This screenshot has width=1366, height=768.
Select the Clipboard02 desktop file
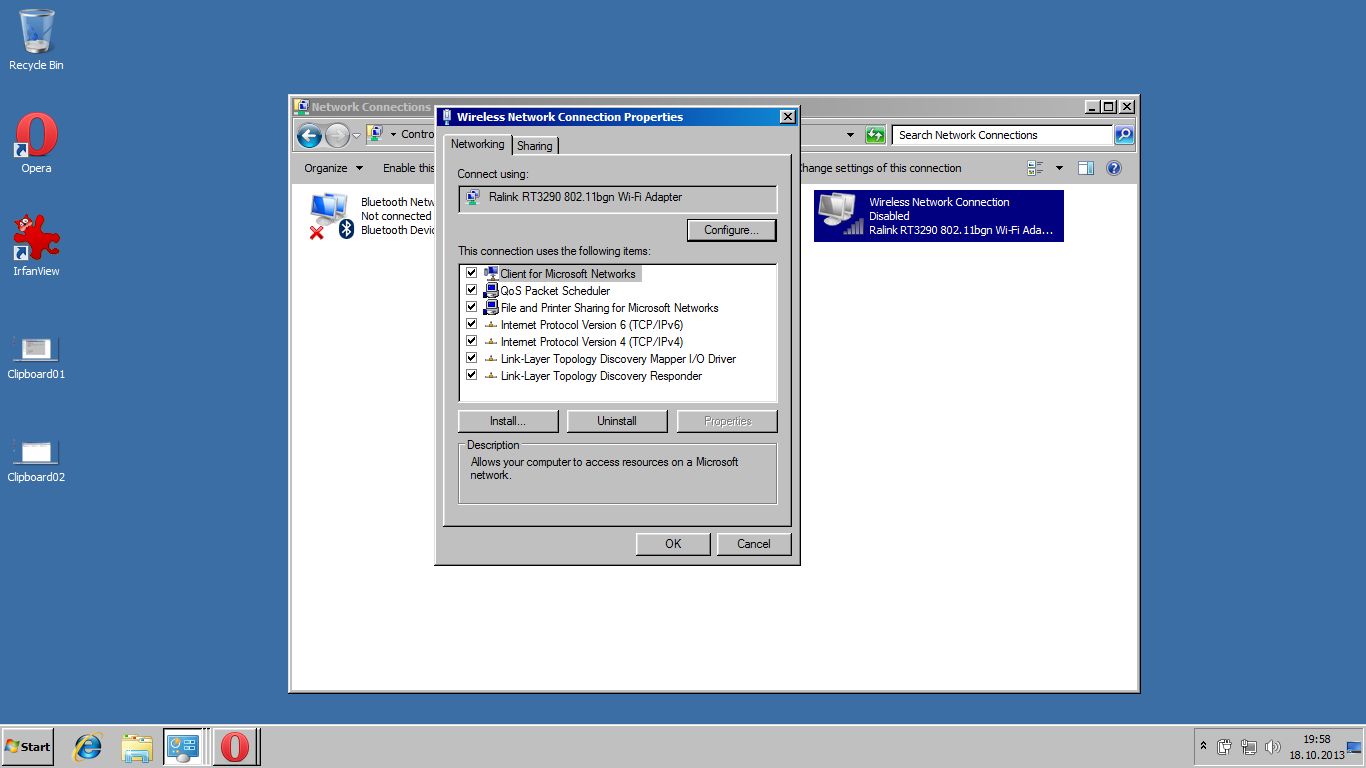36,461
